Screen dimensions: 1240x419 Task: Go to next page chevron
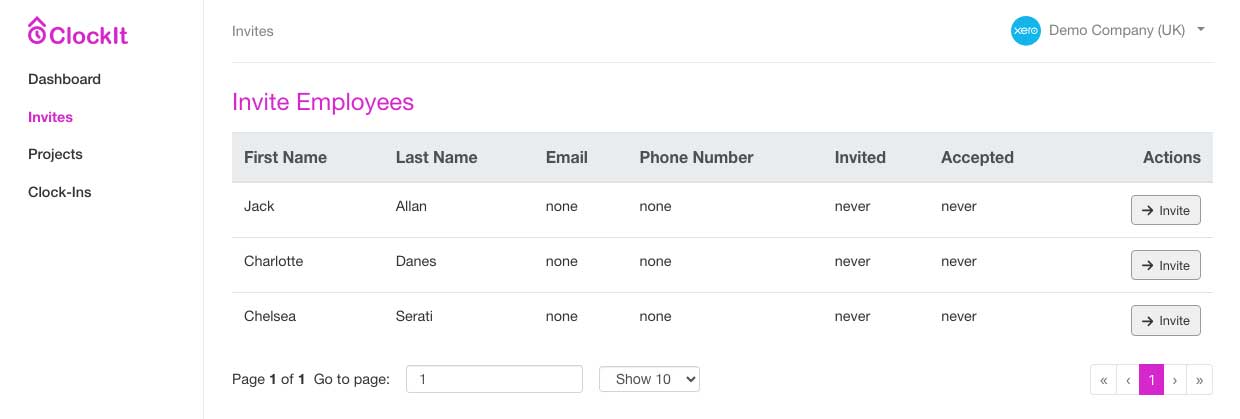click(x=1175, y=380)
